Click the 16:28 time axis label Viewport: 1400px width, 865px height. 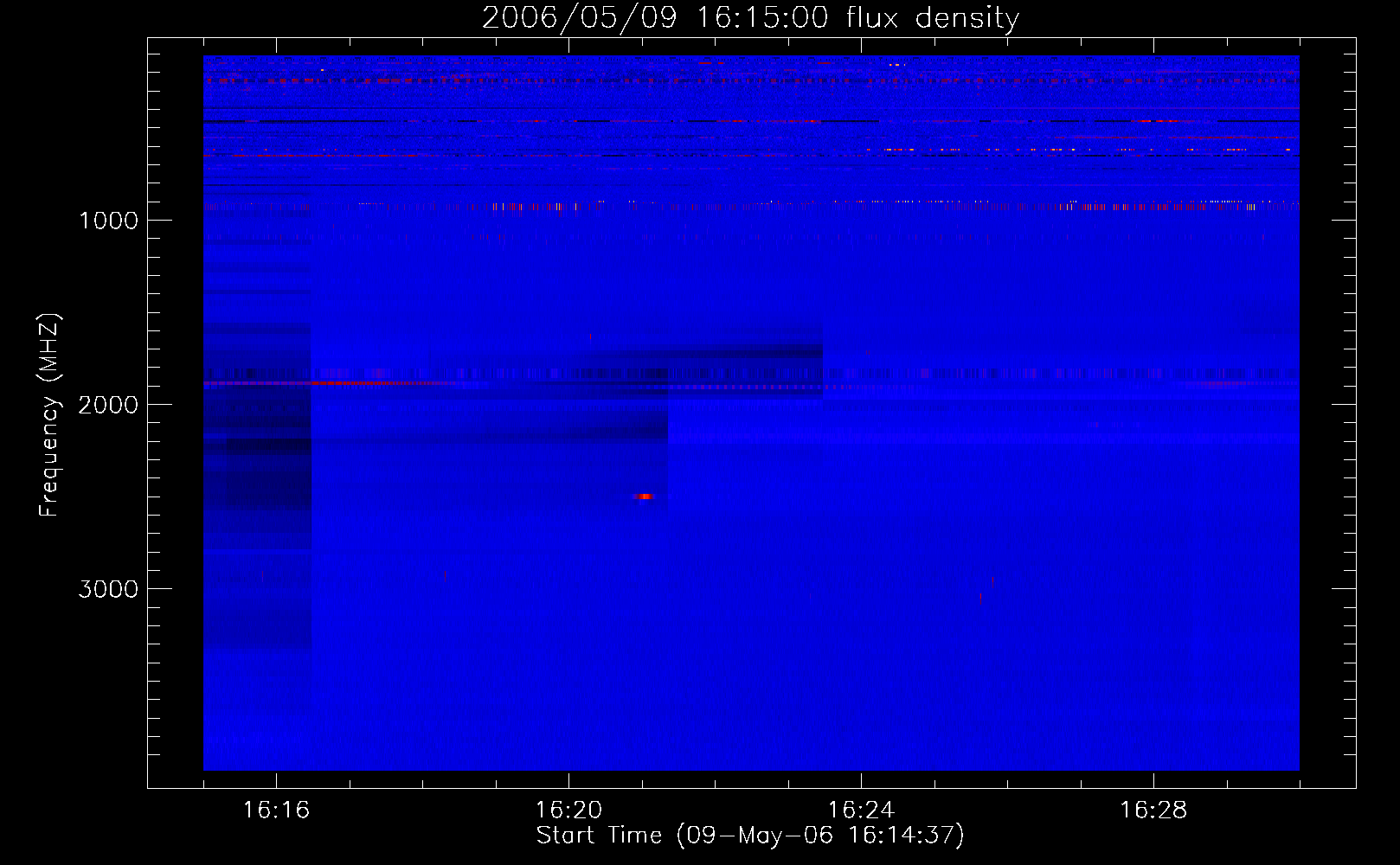[x=1153, y=811]
